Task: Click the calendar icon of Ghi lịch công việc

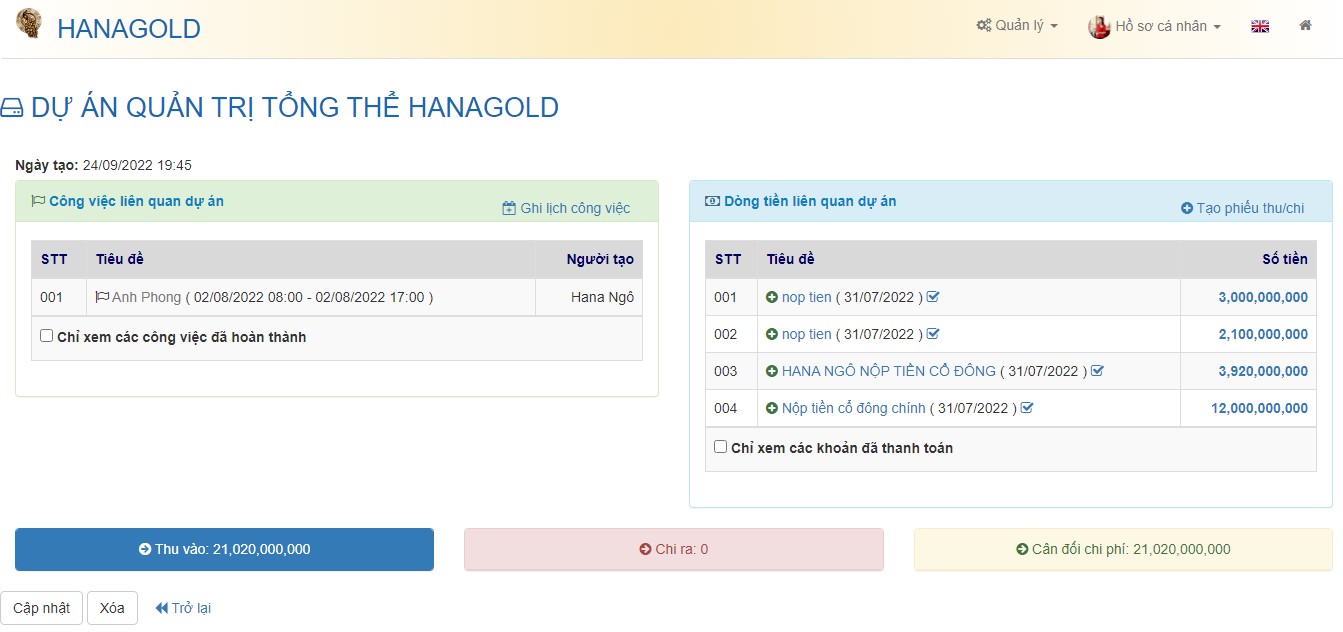Action: (509, 208)
